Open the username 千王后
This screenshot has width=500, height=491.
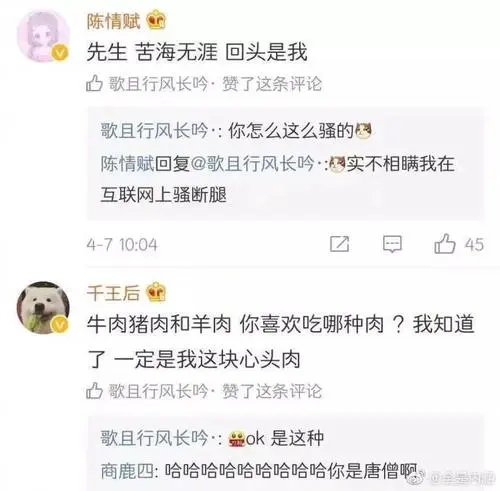pyautogui.click(x=113, y=293)
